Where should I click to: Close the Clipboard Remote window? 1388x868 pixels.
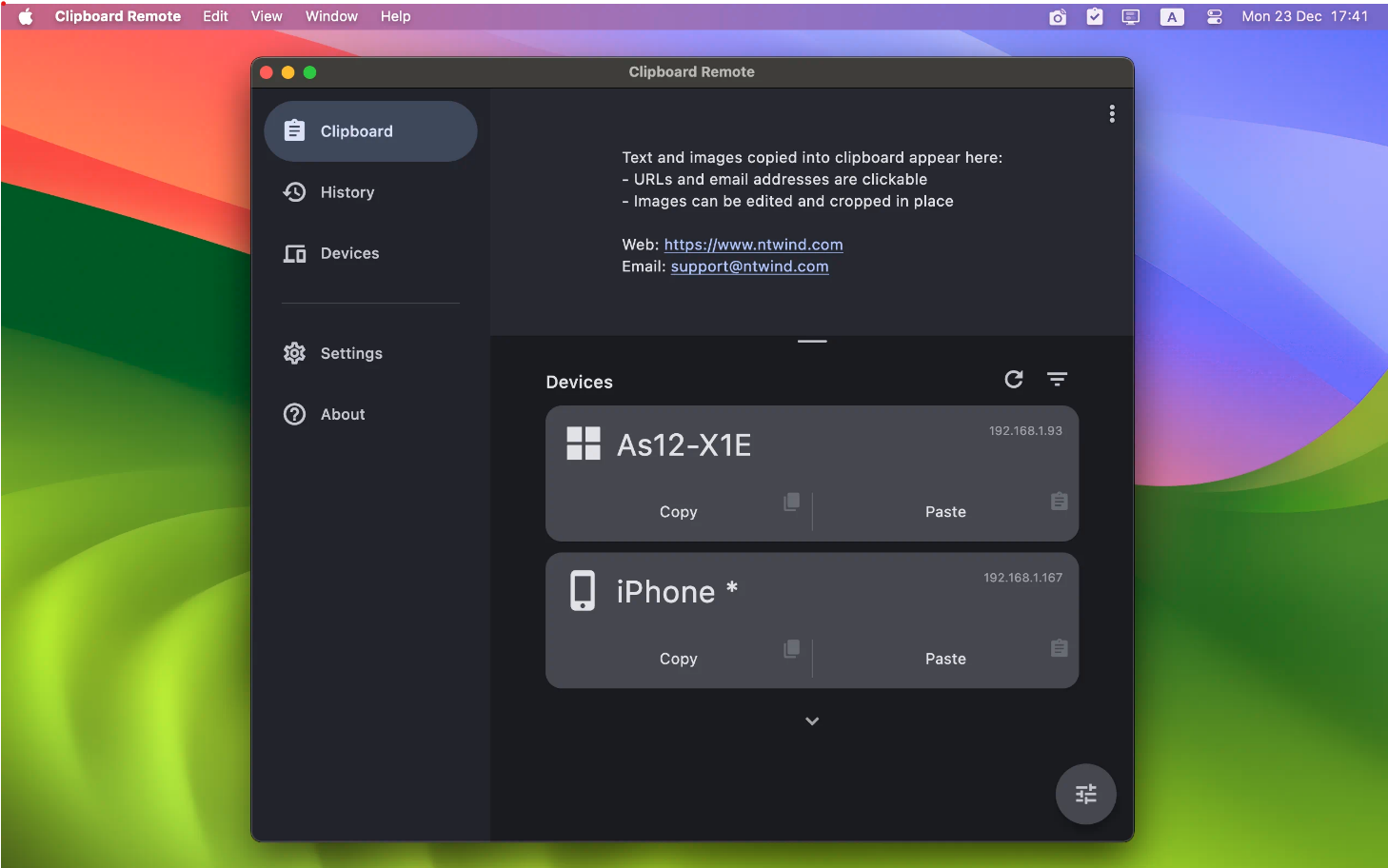pyautogui.click(x=267, y=72)
